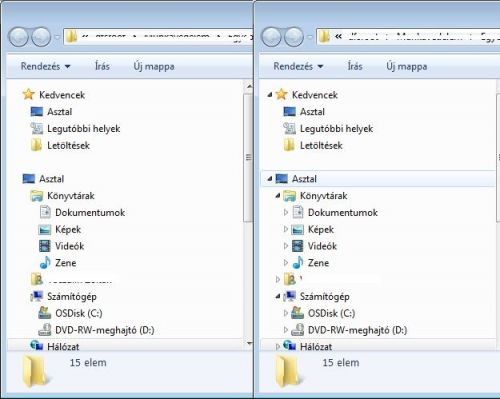The width and height of the screenshot is (500, 399).
Task: Click the back arrow in right window
Action: 272,37
